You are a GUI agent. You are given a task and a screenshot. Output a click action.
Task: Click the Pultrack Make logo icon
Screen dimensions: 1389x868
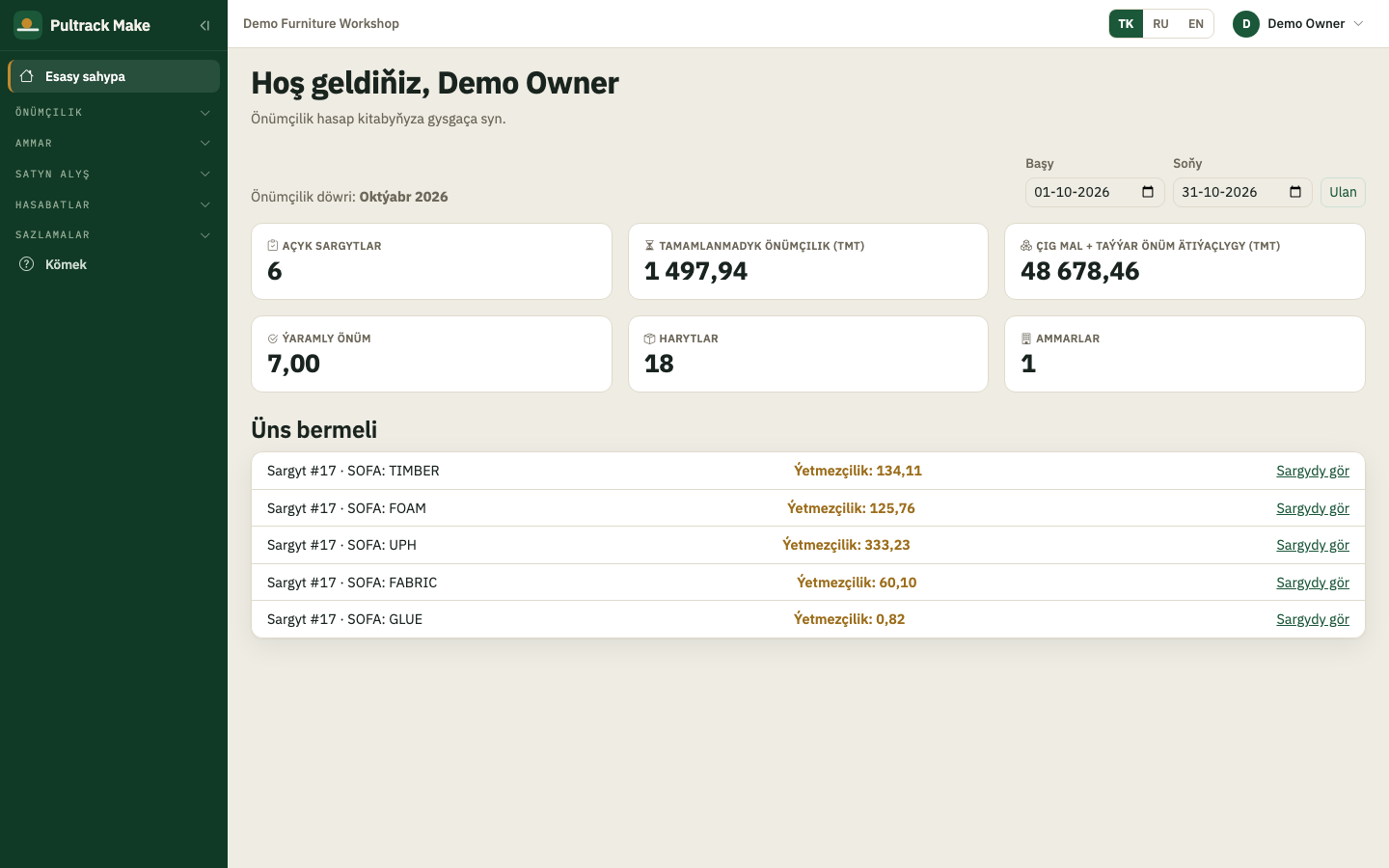28,25
